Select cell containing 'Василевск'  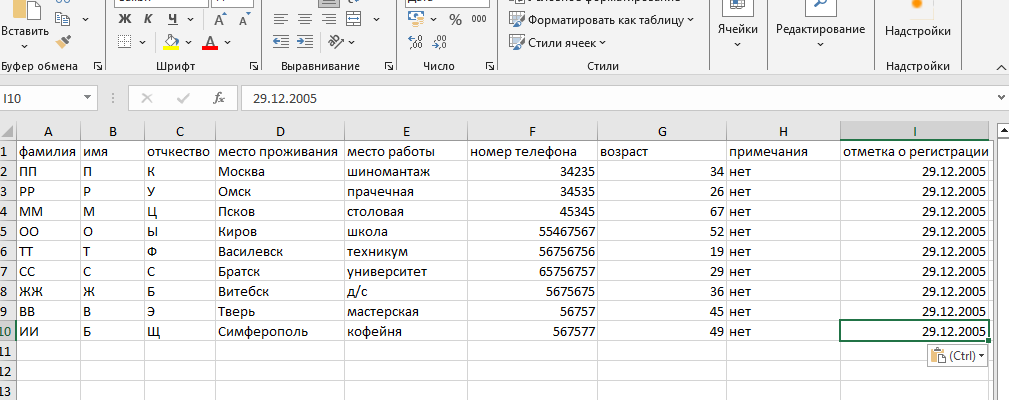[x=280, y=251]
